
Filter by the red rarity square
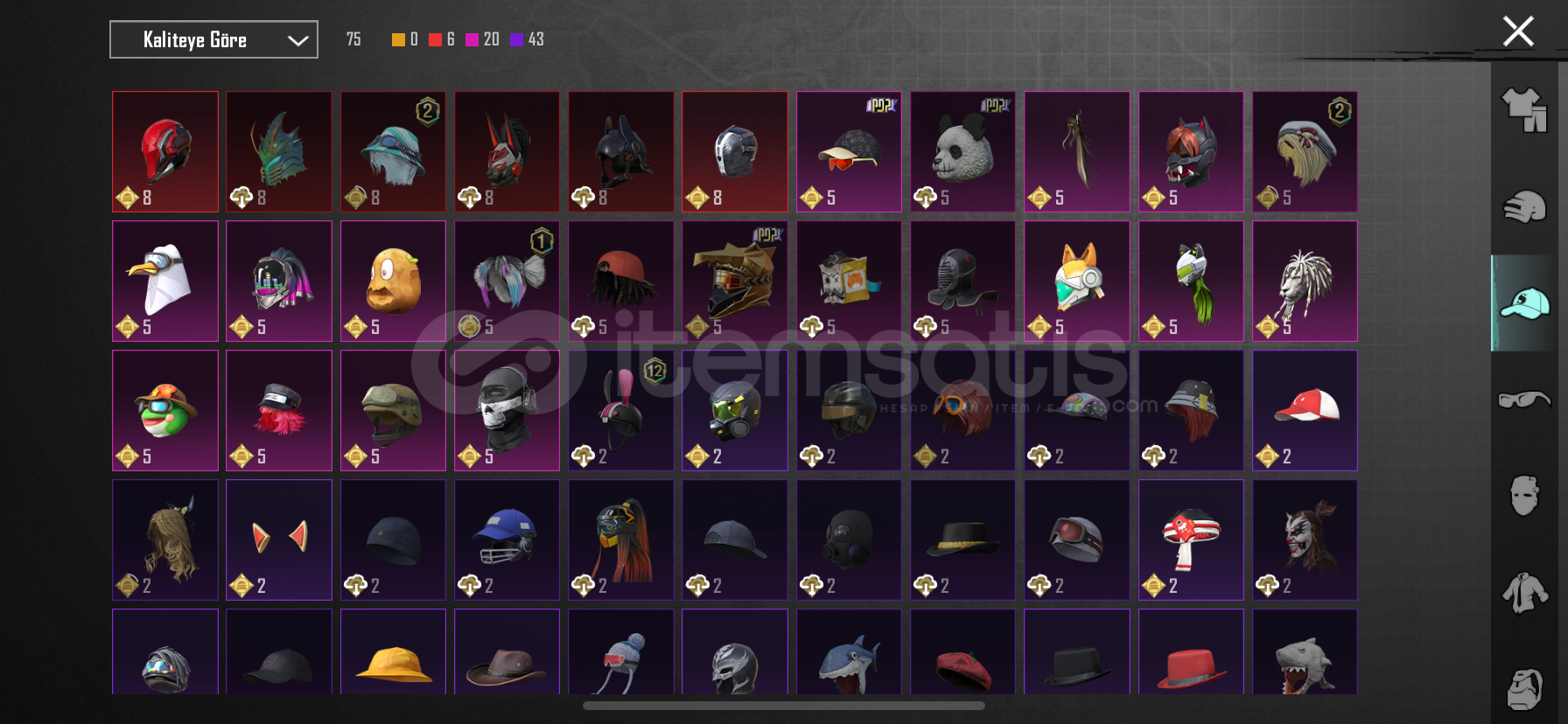pos(435,39)
